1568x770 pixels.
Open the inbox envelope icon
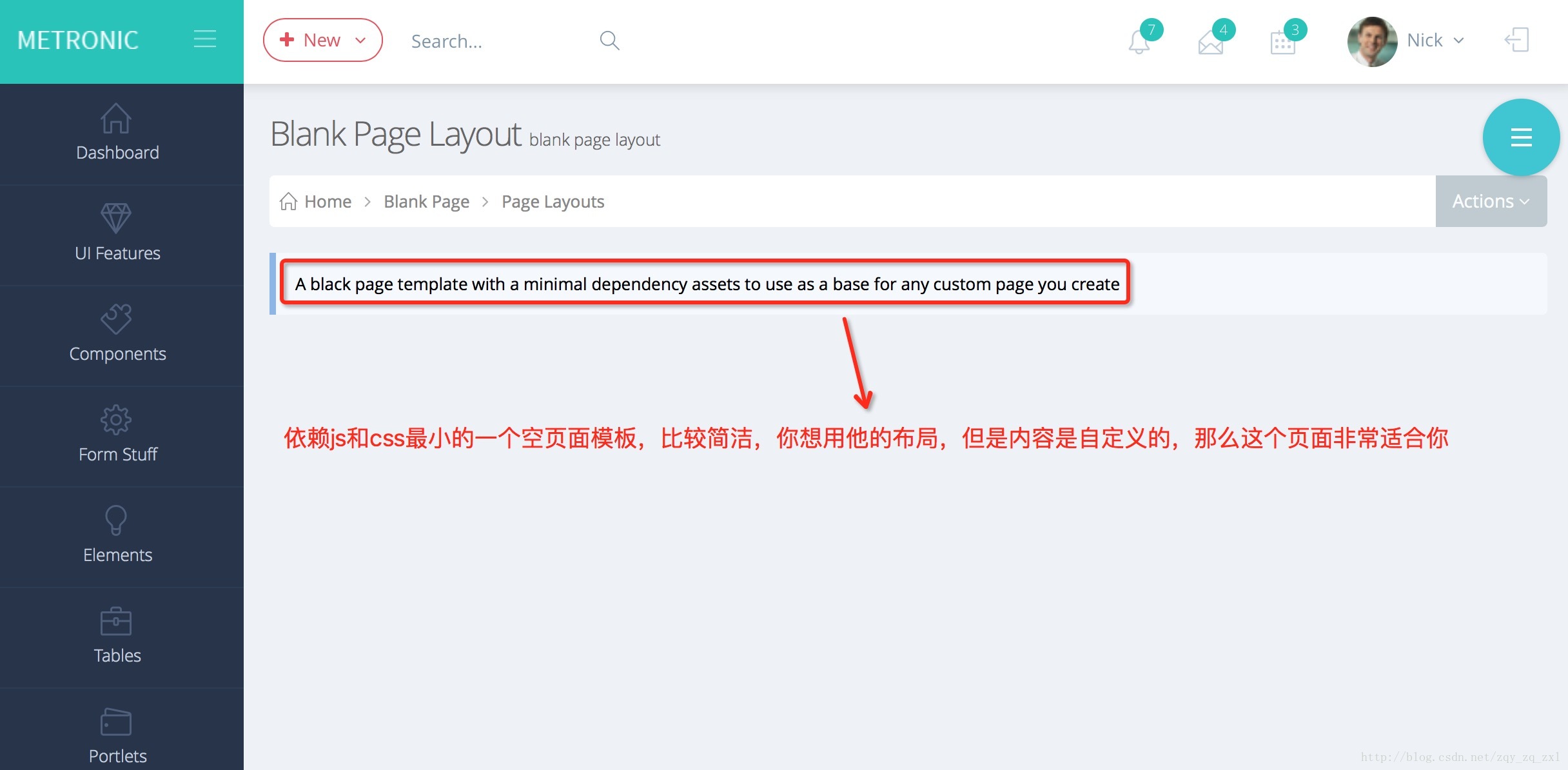(1211, 43)
